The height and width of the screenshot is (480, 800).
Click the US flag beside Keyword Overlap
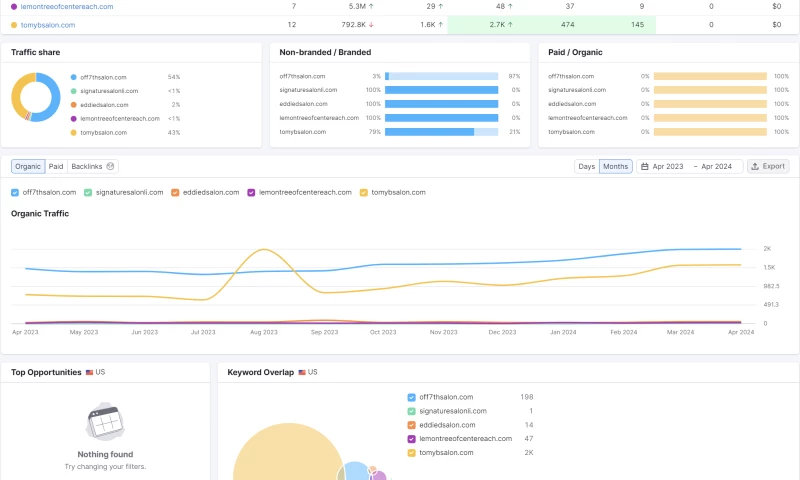click(302, 372)
